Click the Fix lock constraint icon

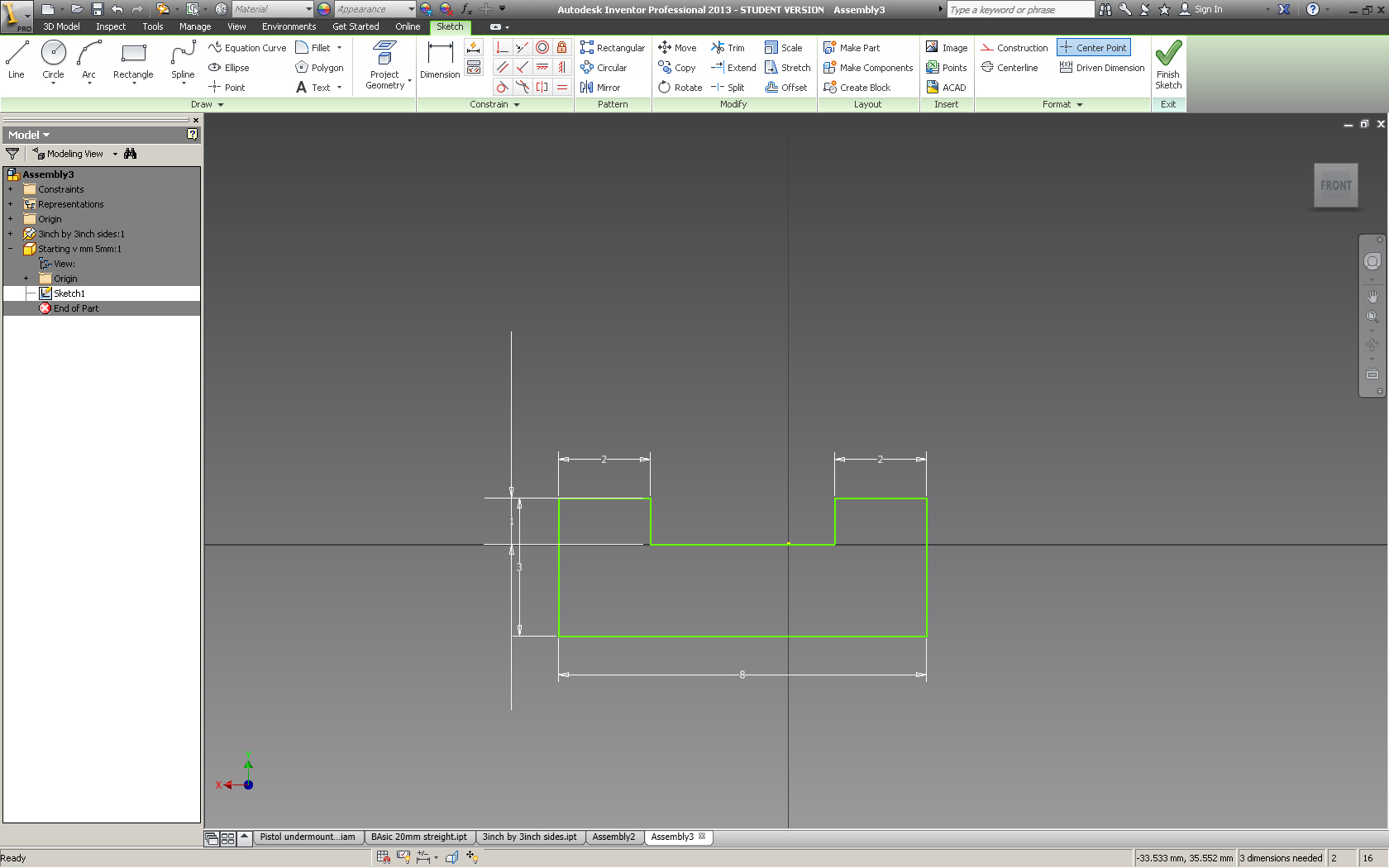point(562,48)
